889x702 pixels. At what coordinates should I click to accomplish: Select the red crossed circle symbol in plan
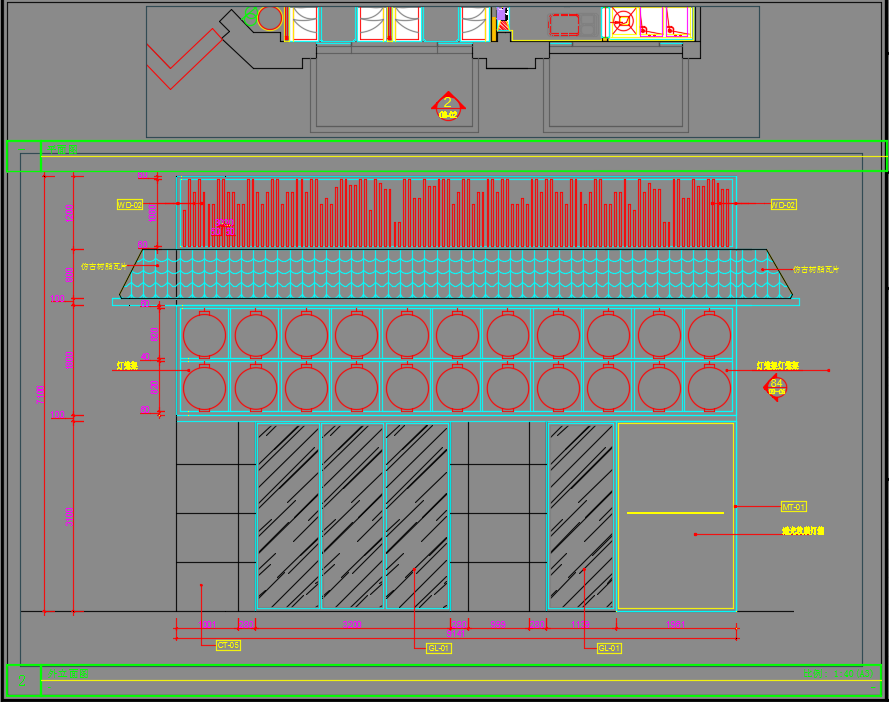[623, 21]
